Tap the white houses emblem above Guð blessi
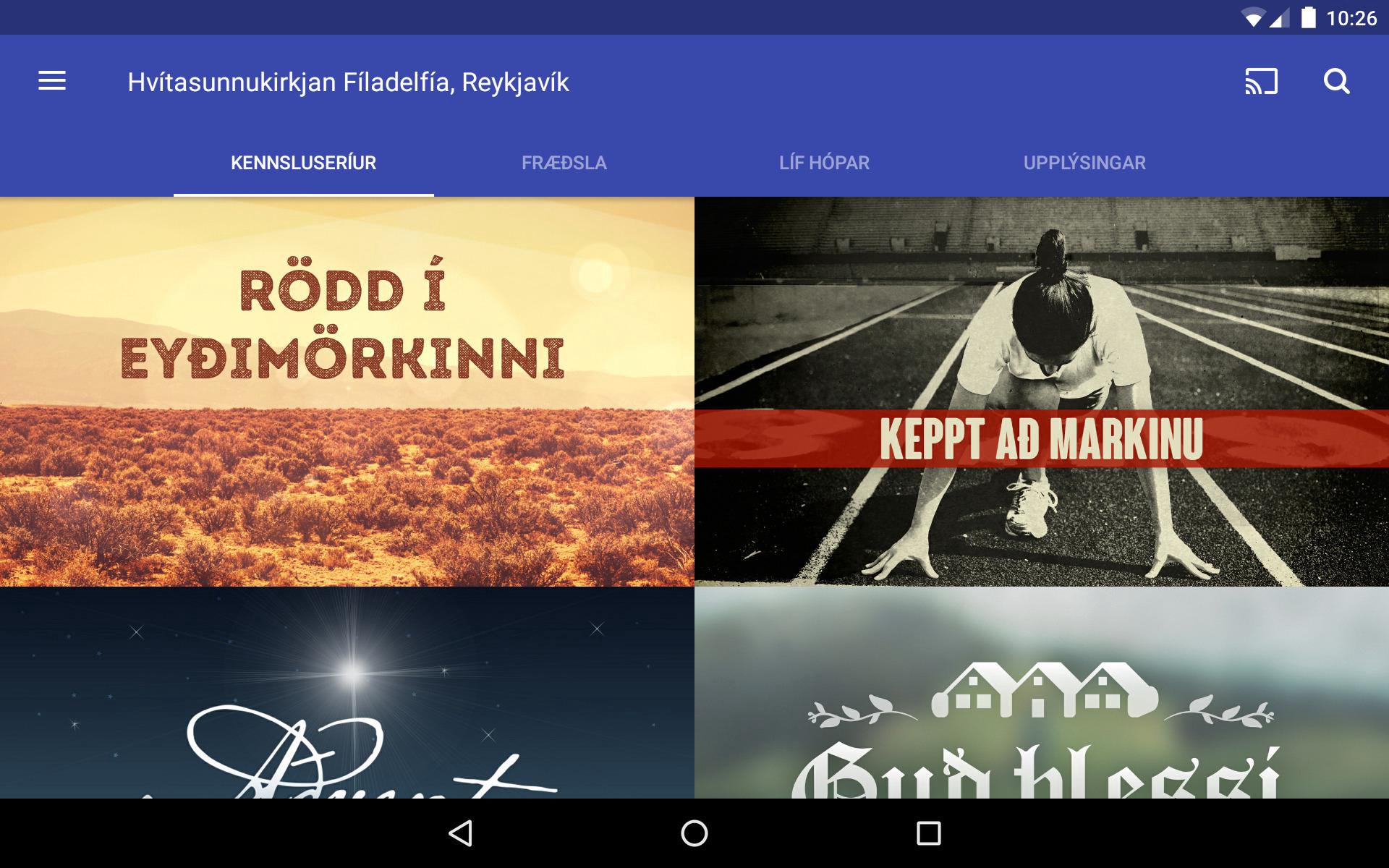The image size is (1389, 868). 1042,690
